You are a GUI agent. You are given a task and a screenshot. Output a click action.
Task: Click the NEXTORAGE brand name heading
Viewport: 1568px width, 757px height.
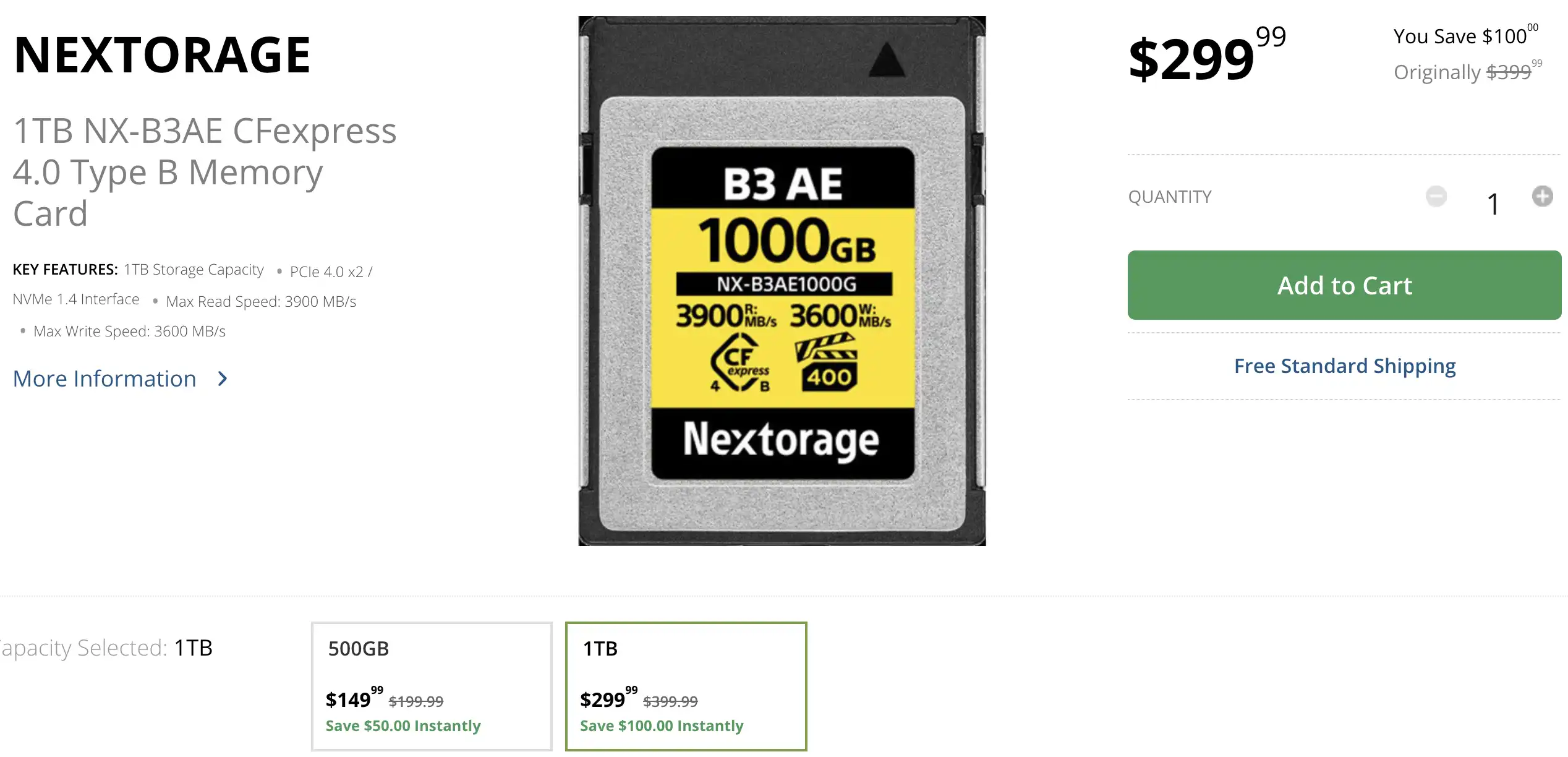(162, 56)
